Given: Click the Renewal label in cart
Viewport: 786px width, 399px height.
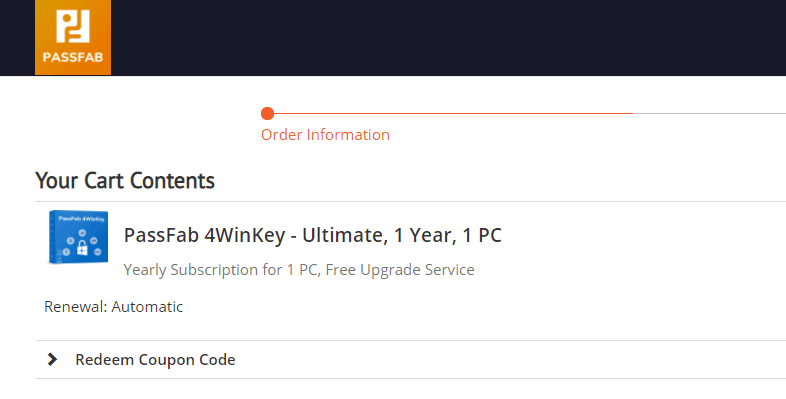Looking at the screenshot, I should click(x=76, y=307).
